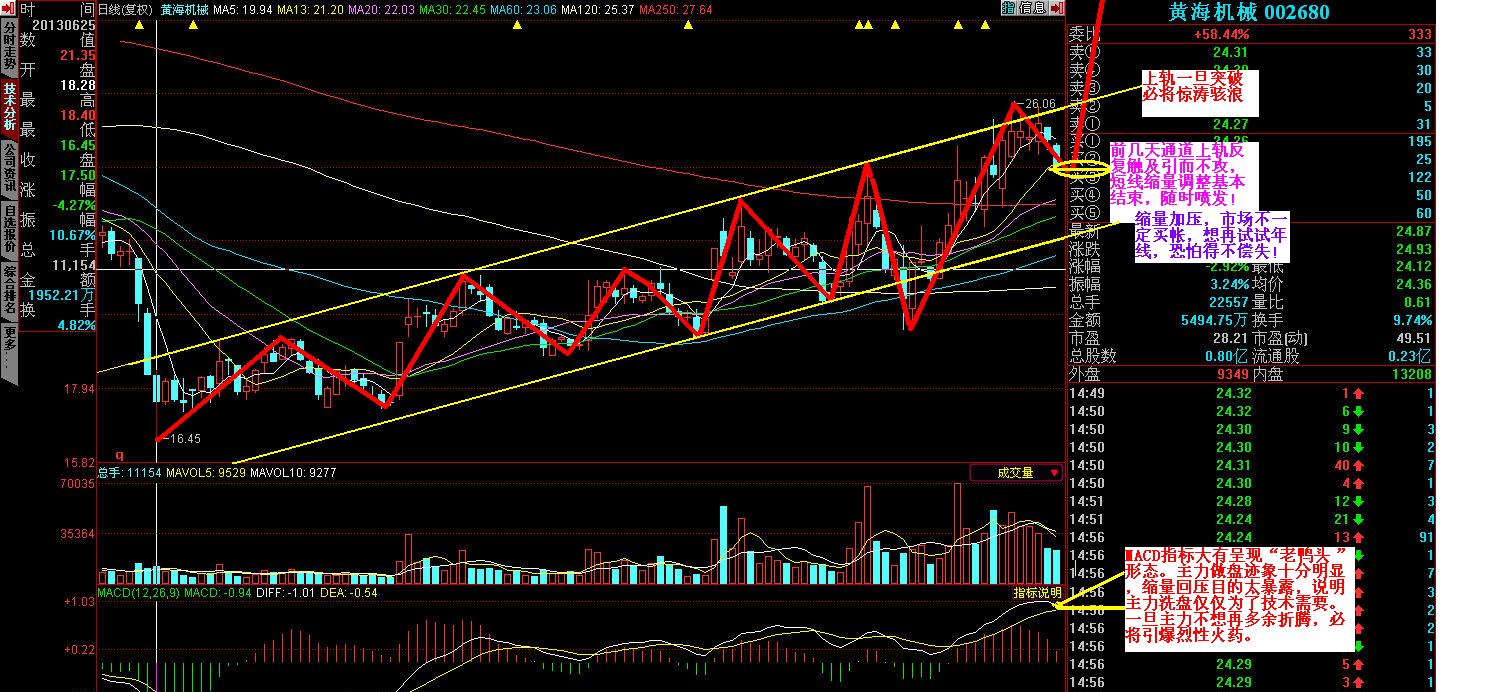Click the red arrow icon at top-left corner

[x=8, y=9]
